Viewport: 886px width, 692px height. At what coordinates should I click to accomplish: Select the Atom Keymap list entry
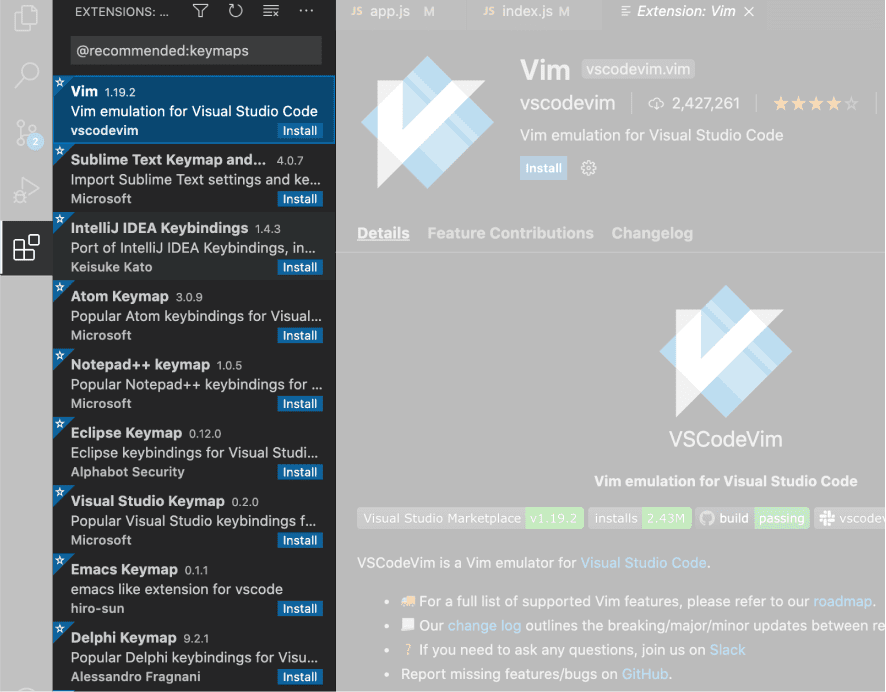tap(194, 315)
